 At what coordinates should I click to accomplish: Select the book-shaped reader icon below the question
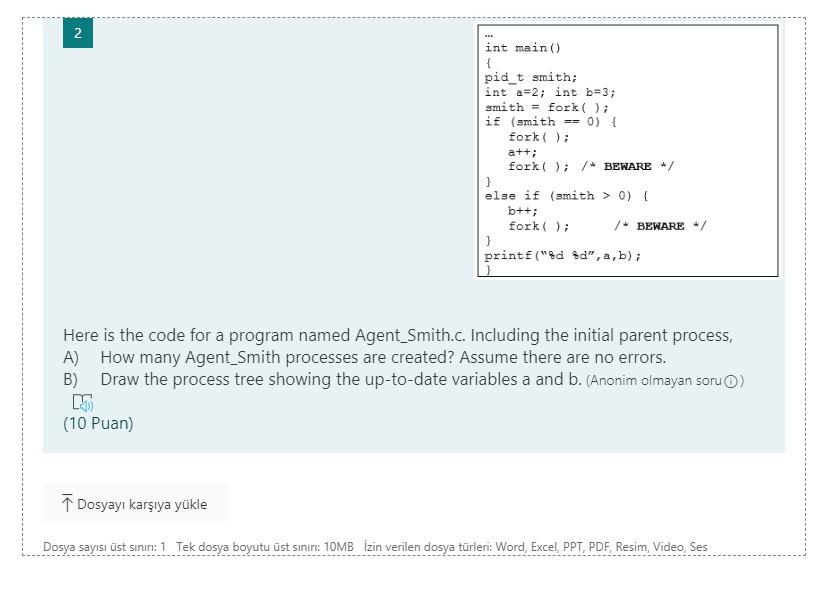click(x=82, y=401)
